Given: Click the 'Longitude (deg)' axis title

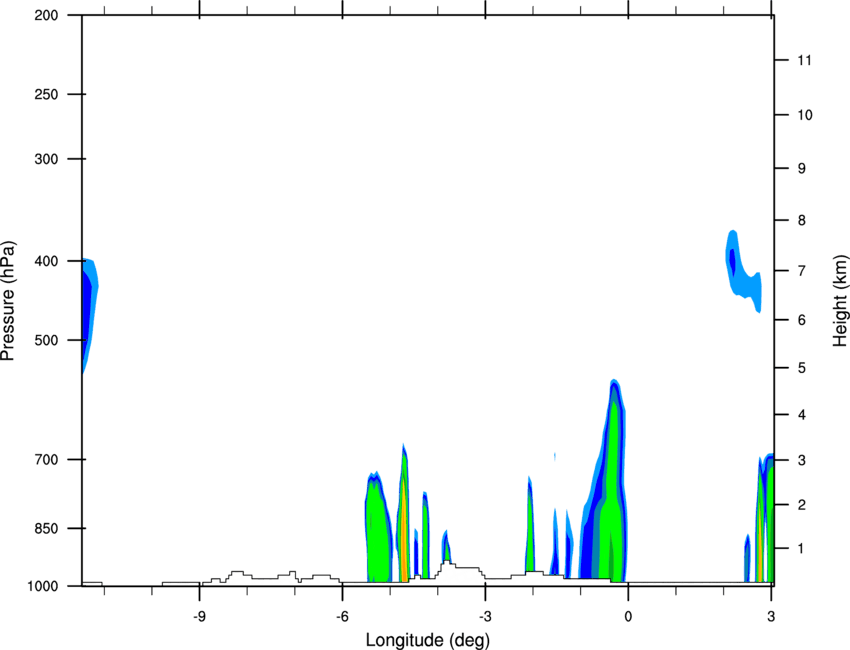Looking at the screenshot, I should [428, 640].
